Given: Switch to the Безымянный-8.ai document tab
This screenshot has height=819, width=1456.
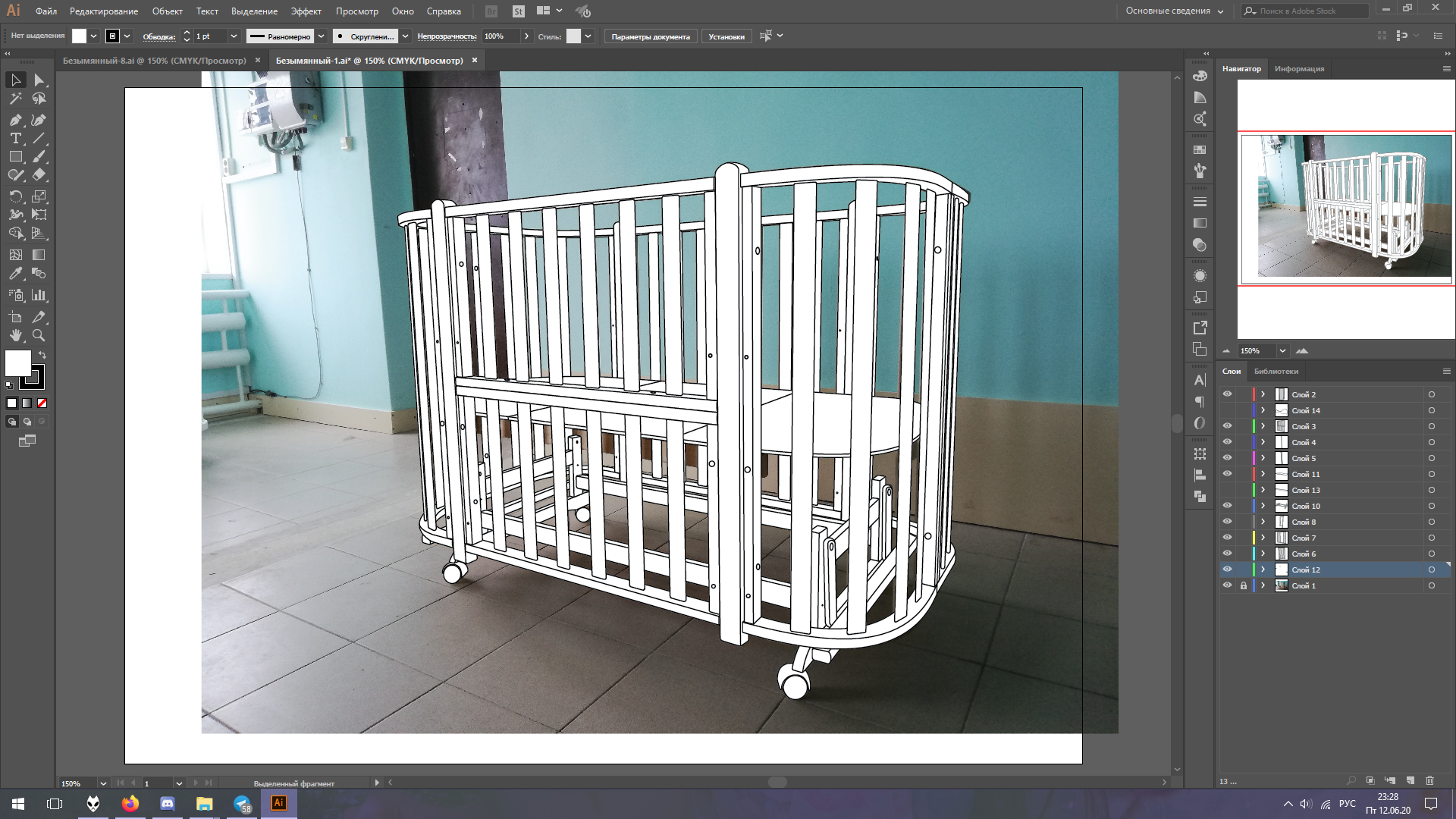Looking at the screenshot, I should [154, 61].
